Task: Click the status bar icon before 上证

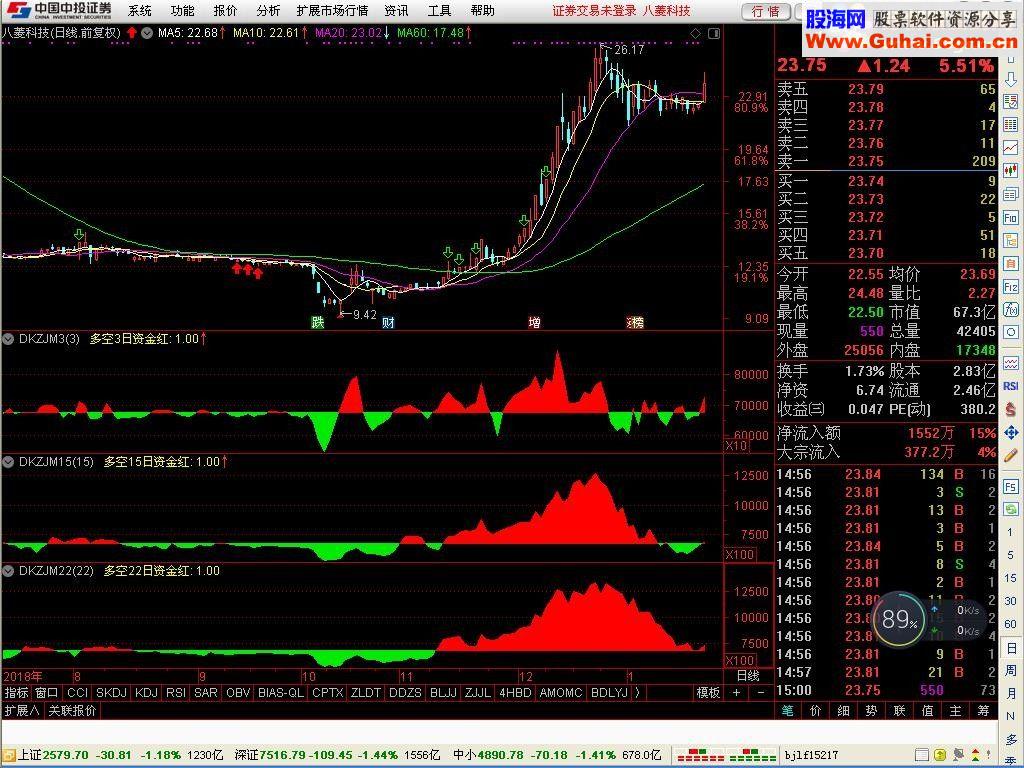Action: click(8, 754)
